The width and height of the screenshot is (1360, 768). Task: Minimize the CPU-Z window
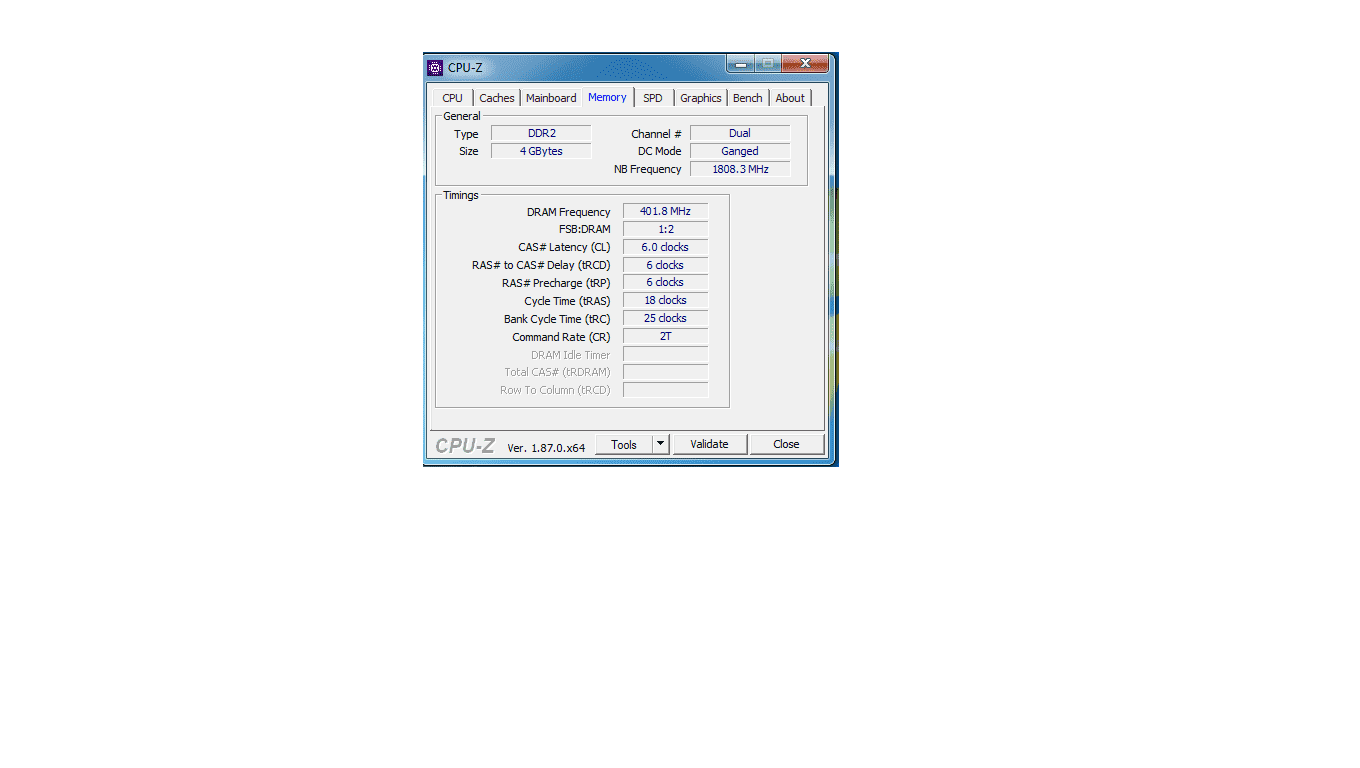[x=740, y=65]
